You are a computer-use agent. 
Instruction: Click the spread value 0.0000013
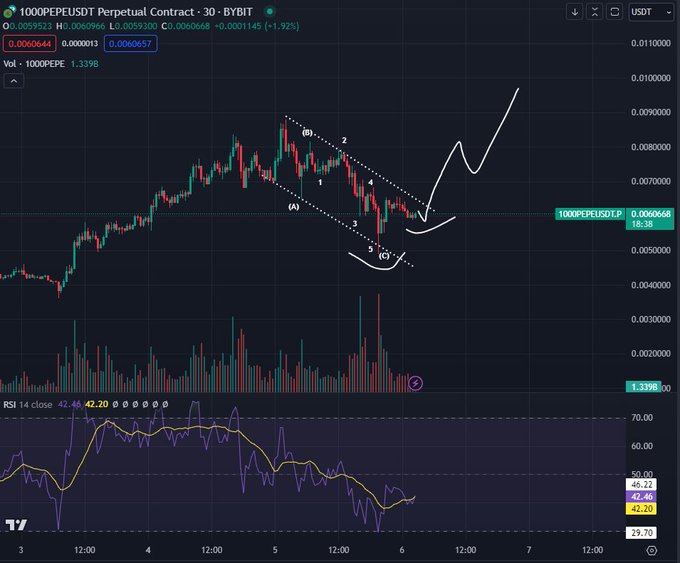coord(80,43)
